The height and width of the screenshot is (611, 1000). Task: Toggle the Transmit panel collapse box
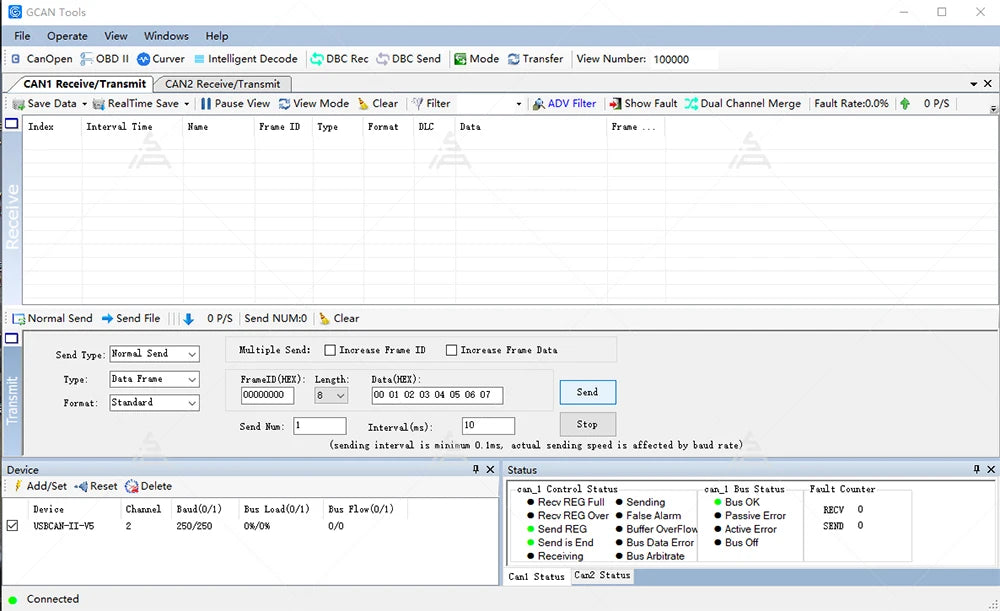[11, 338]
